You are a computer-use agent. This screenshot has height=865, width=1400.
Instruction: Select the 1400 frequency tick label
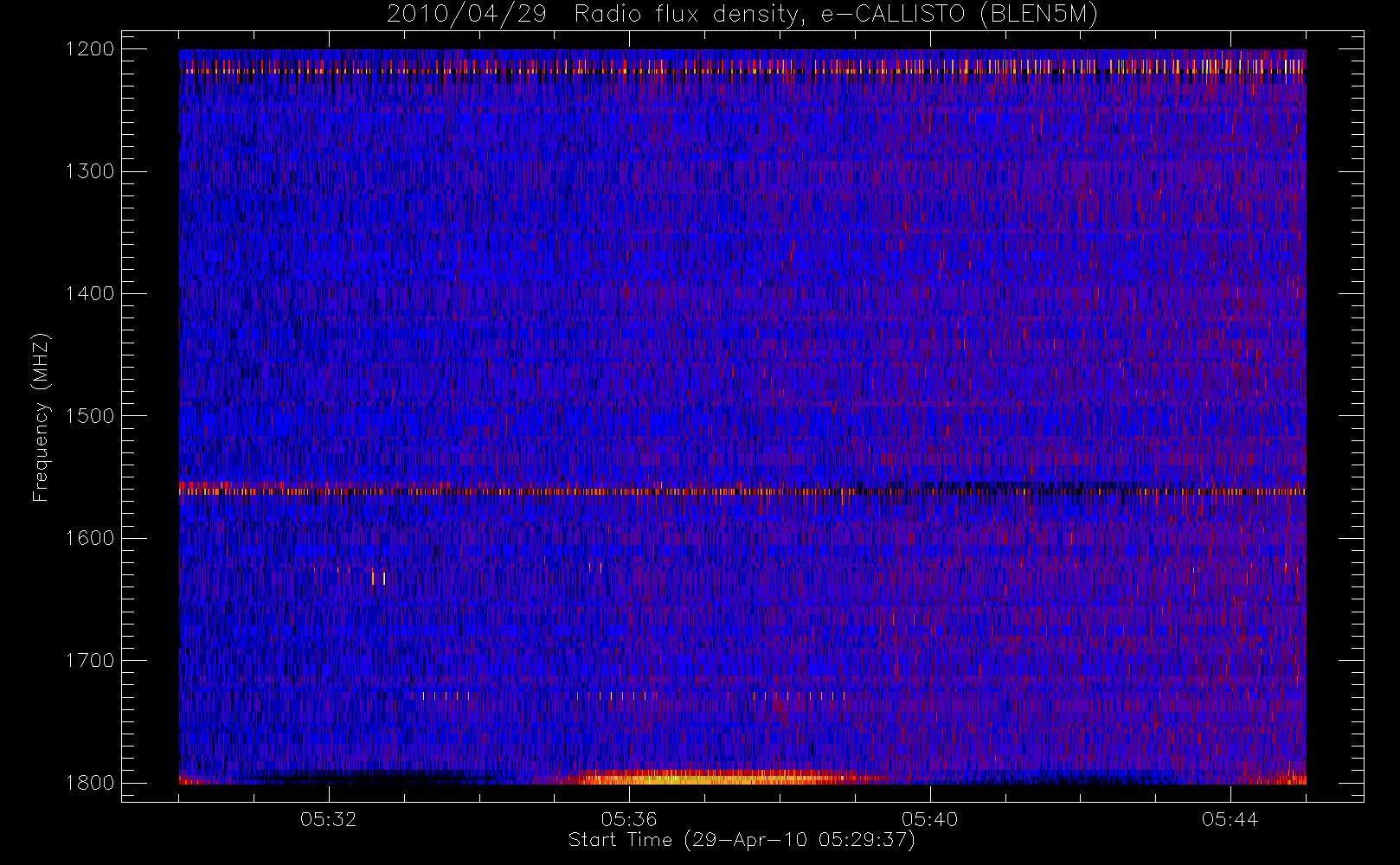(90, 294)
